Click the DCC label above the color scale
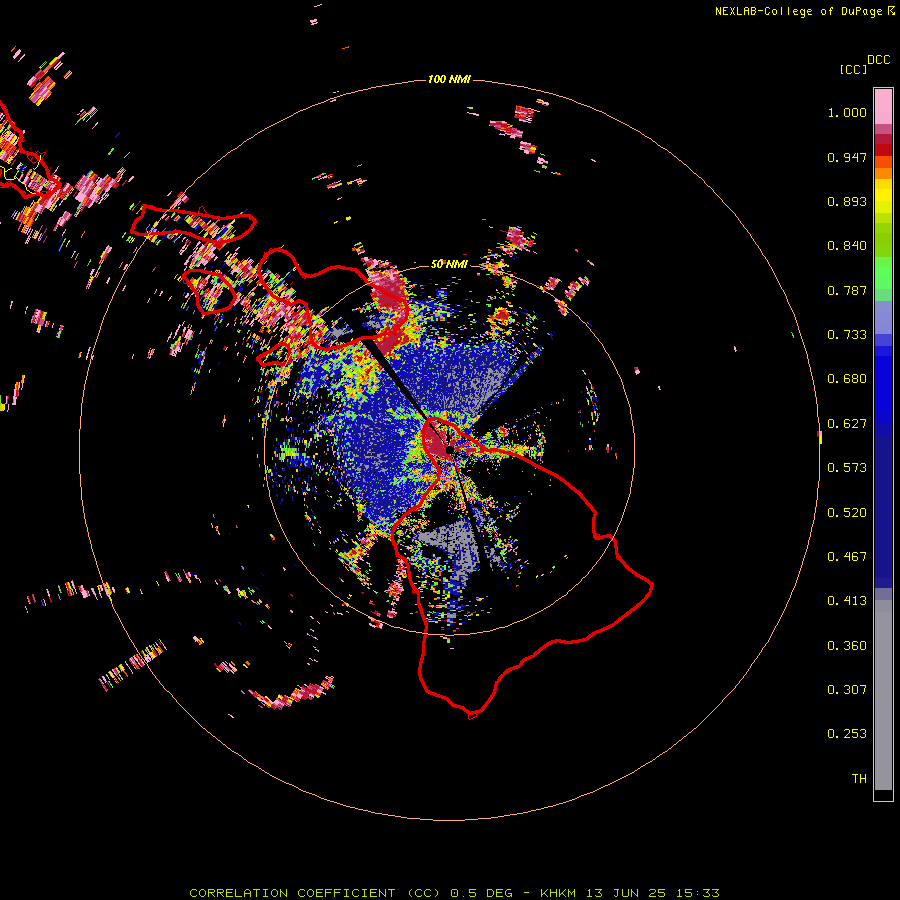900x900 pixels. (x=878, y=60)
